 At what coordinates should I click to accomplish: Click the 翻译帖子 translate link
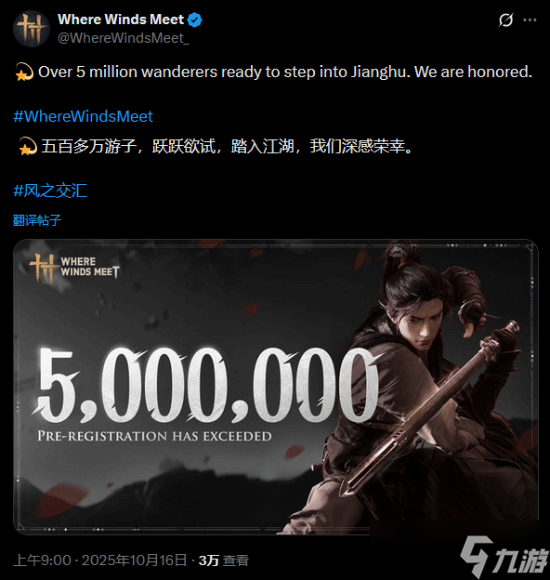point(37,220)
